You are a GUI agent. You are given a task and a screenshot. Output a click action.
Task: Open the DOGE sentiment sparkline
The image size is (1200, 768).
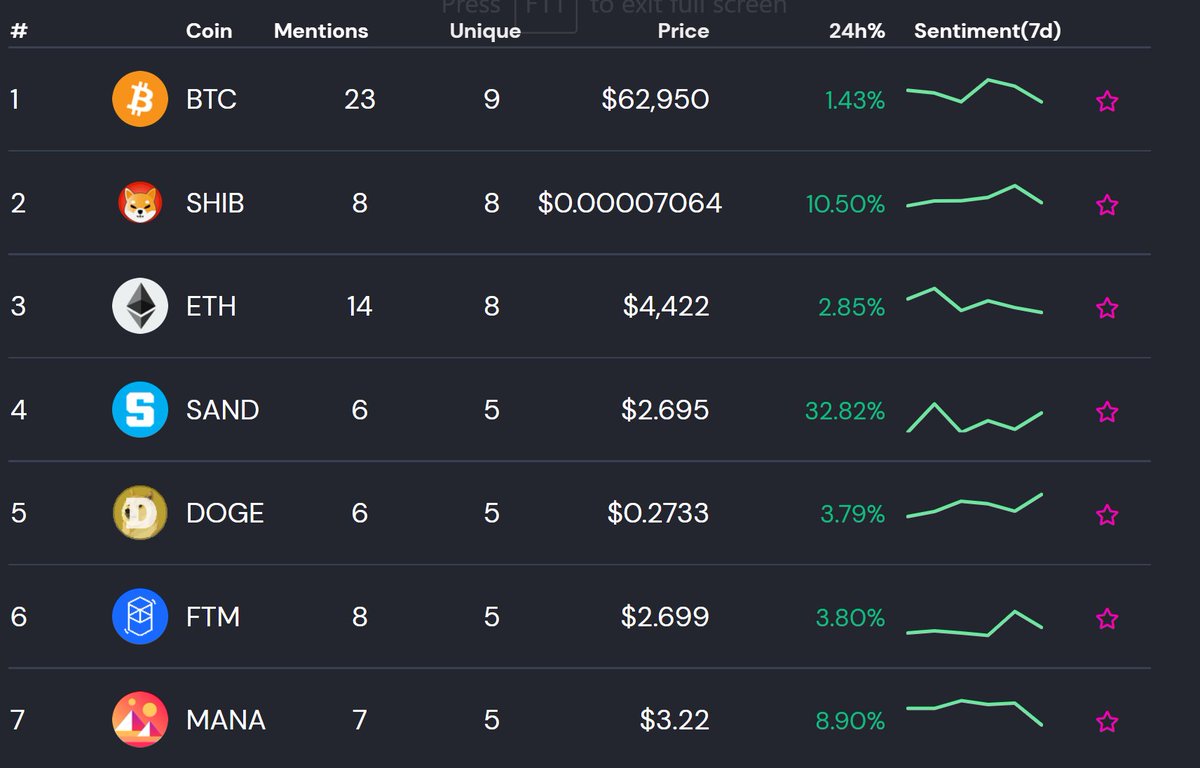tap(974, 505)
